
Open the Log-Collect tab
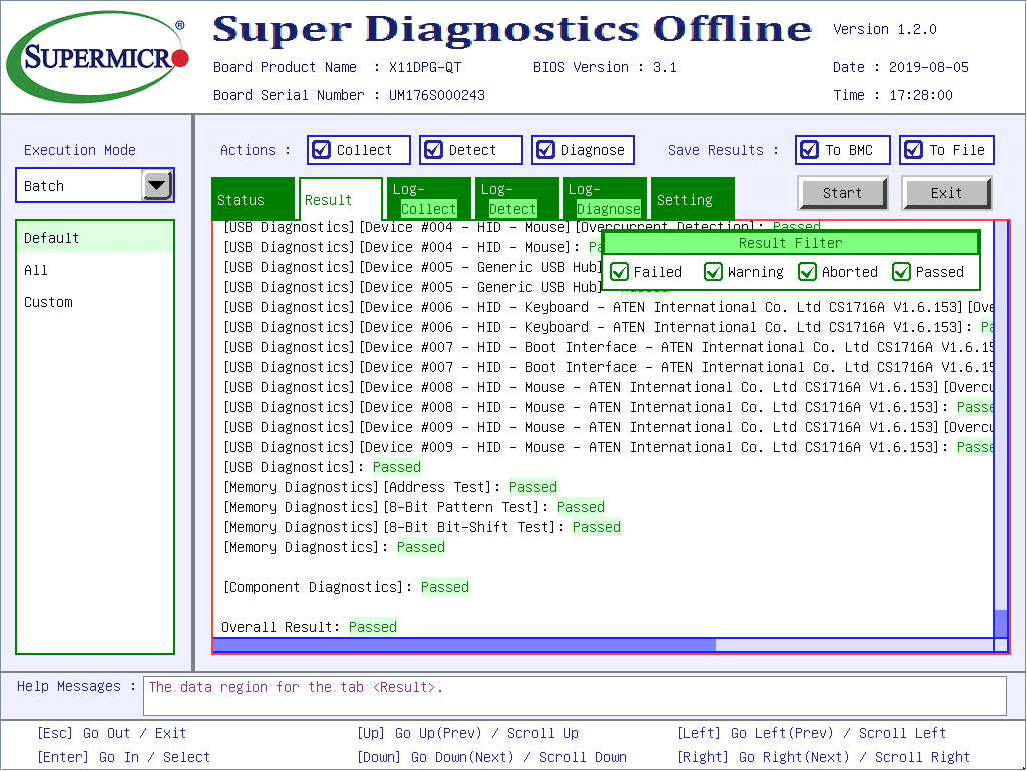(428, 199)
